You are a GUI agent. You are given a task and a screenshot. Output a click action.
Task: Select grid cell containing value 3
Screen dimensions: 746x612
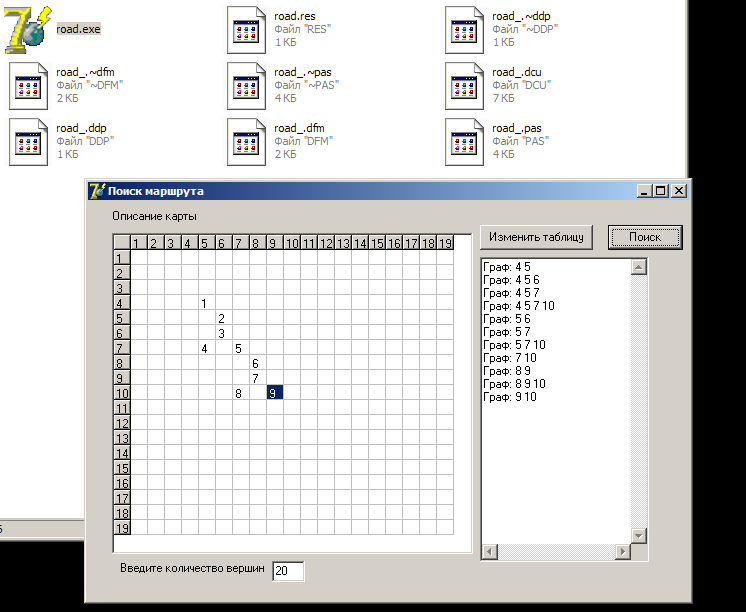tap(224, 333)
